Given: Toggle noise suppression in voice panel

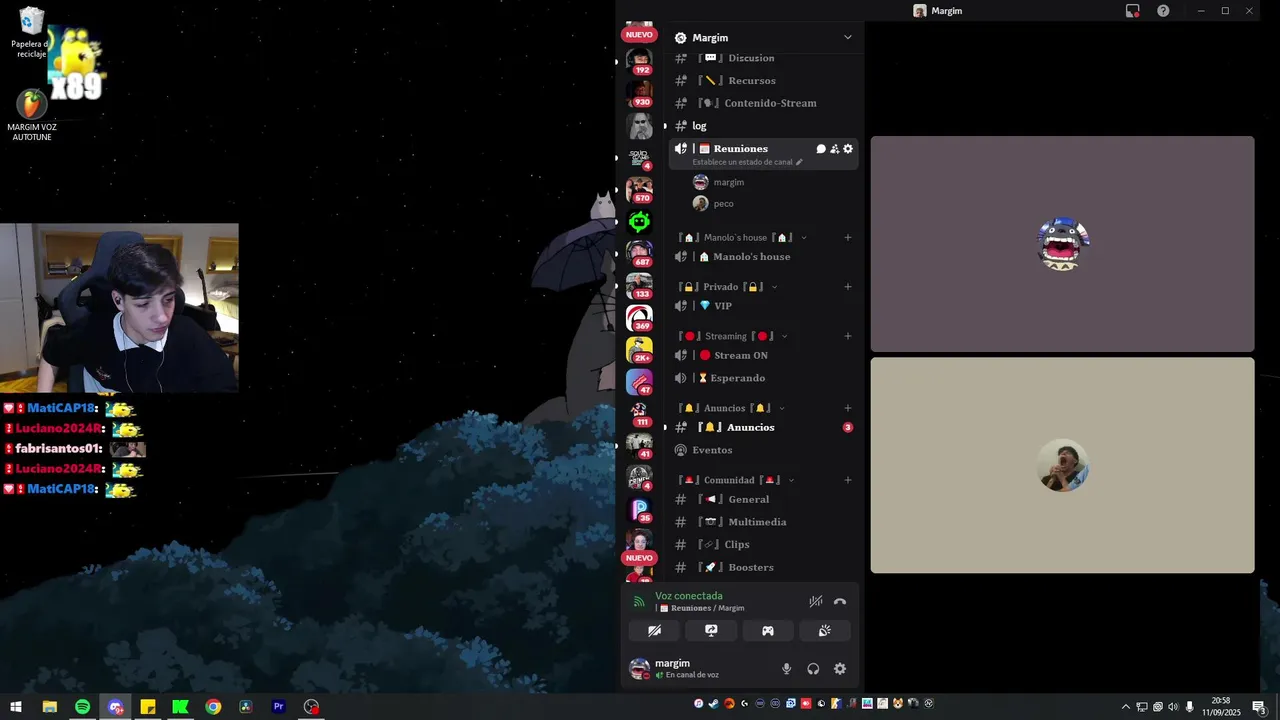Looking at the screenshot, I should pyautogui.click(x=816, y=601).
